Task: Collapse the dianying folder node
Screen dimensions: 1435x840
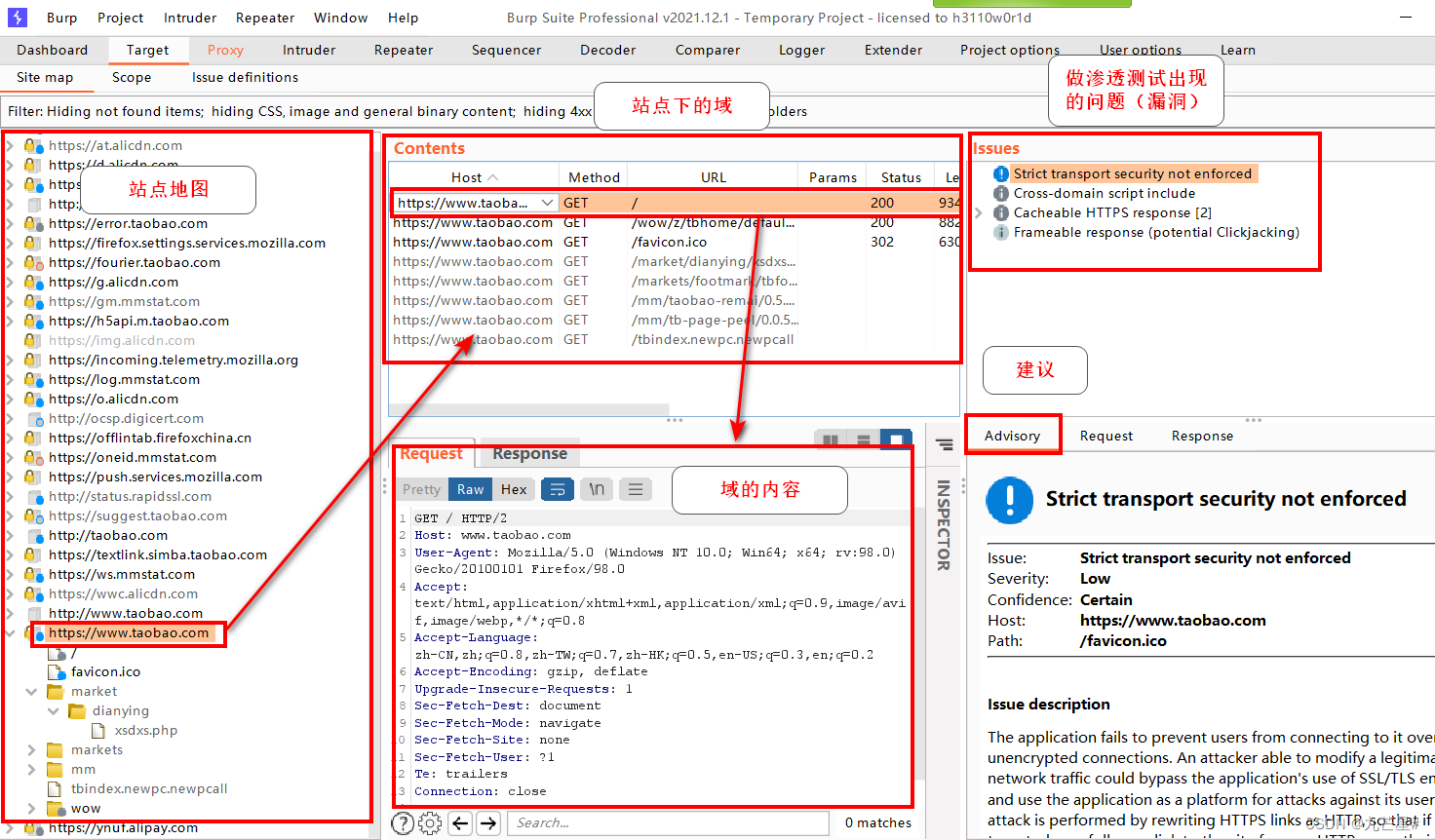Action: (54, 710)
